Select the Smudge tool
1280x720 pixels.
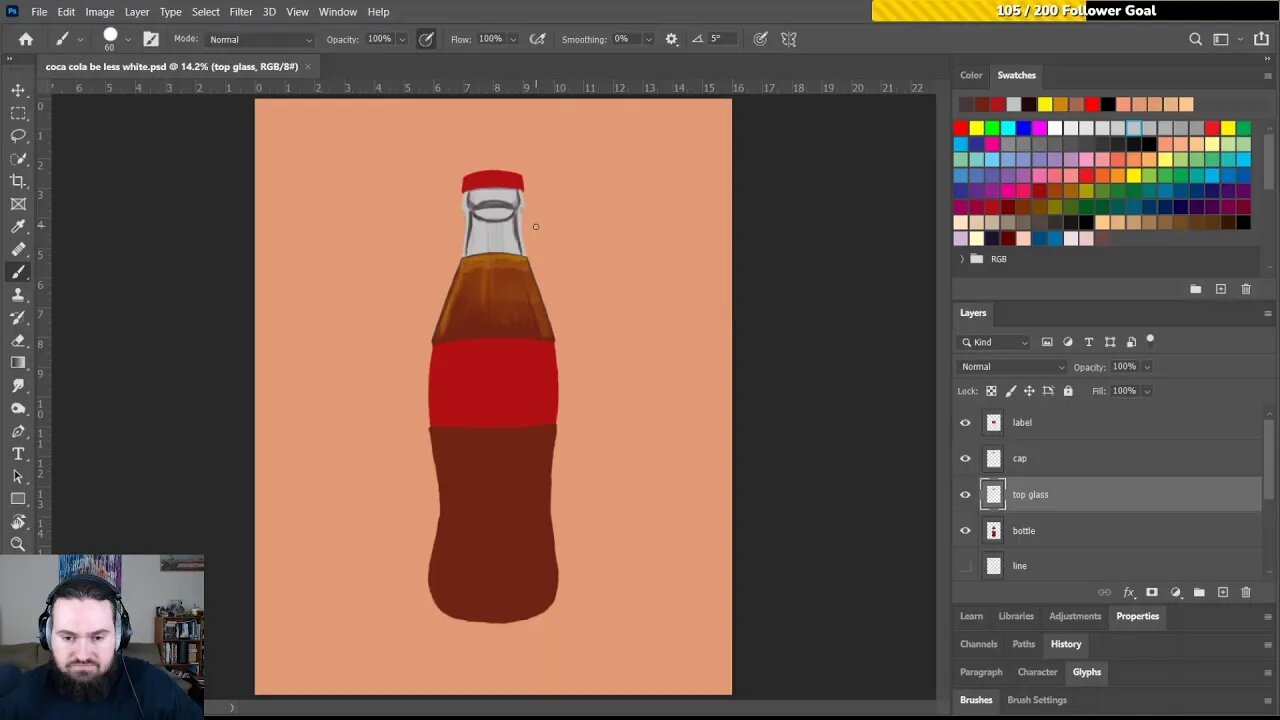[18, 386]
